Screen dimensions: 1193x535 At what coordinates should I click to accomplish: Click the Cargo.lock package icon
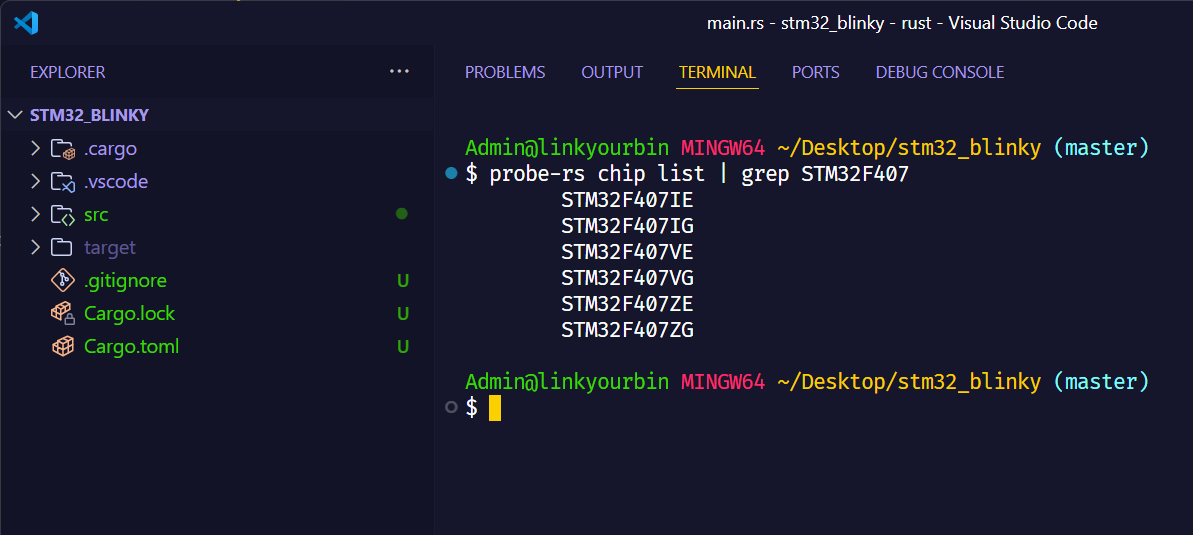tap(63, 314)
